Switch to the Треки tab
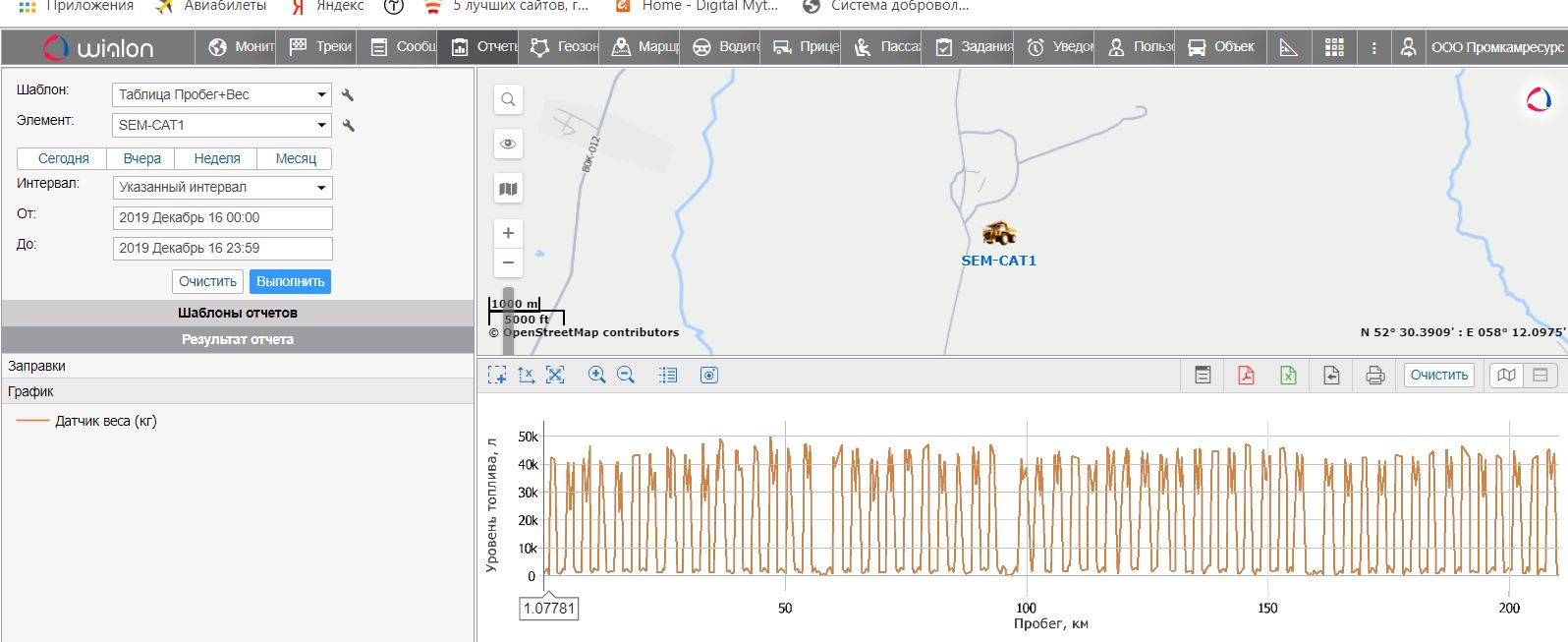1568x642 pixels. click(x=321, y=46)
